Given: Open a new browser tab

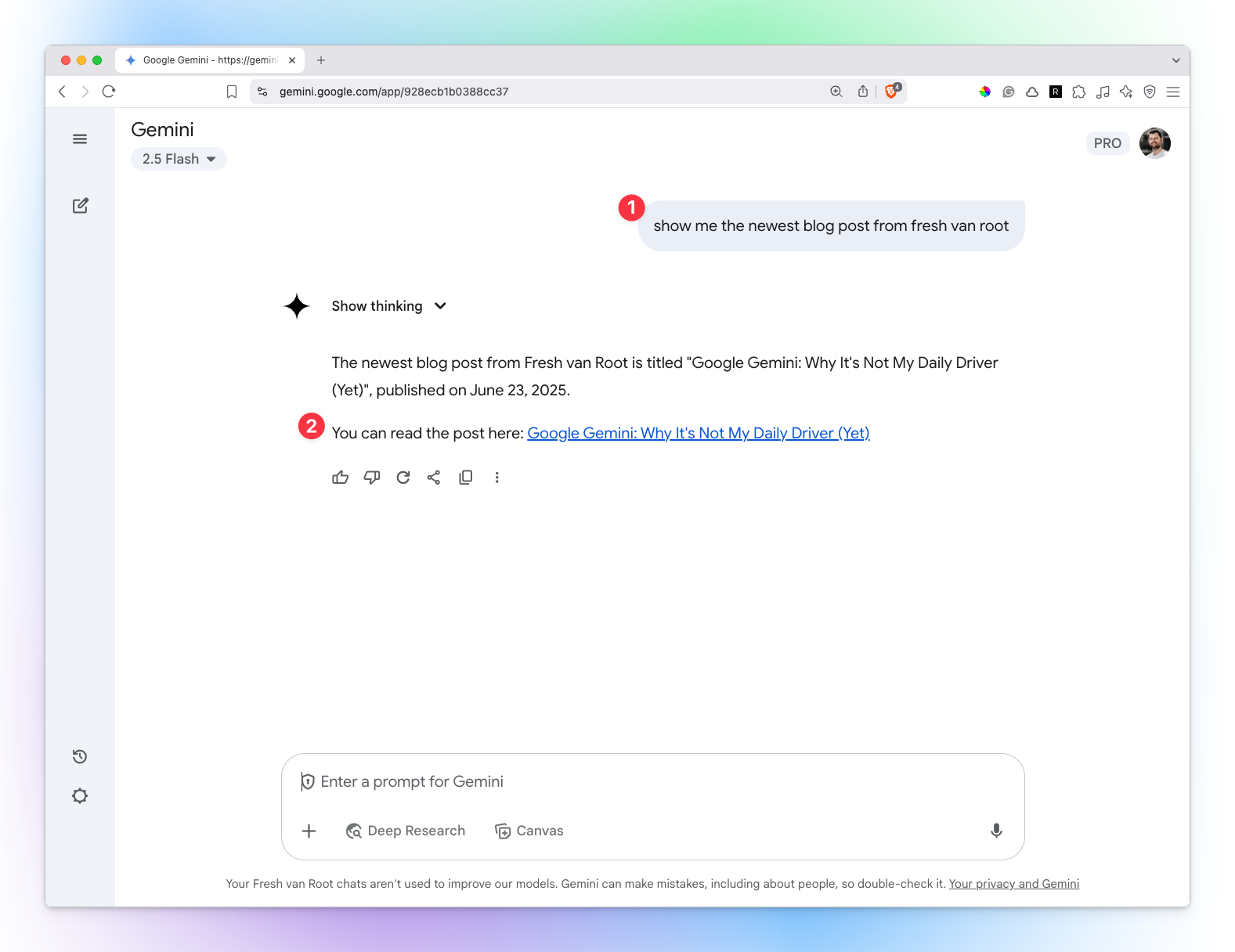Looking at the screenshot, I should tap(321, 60).
